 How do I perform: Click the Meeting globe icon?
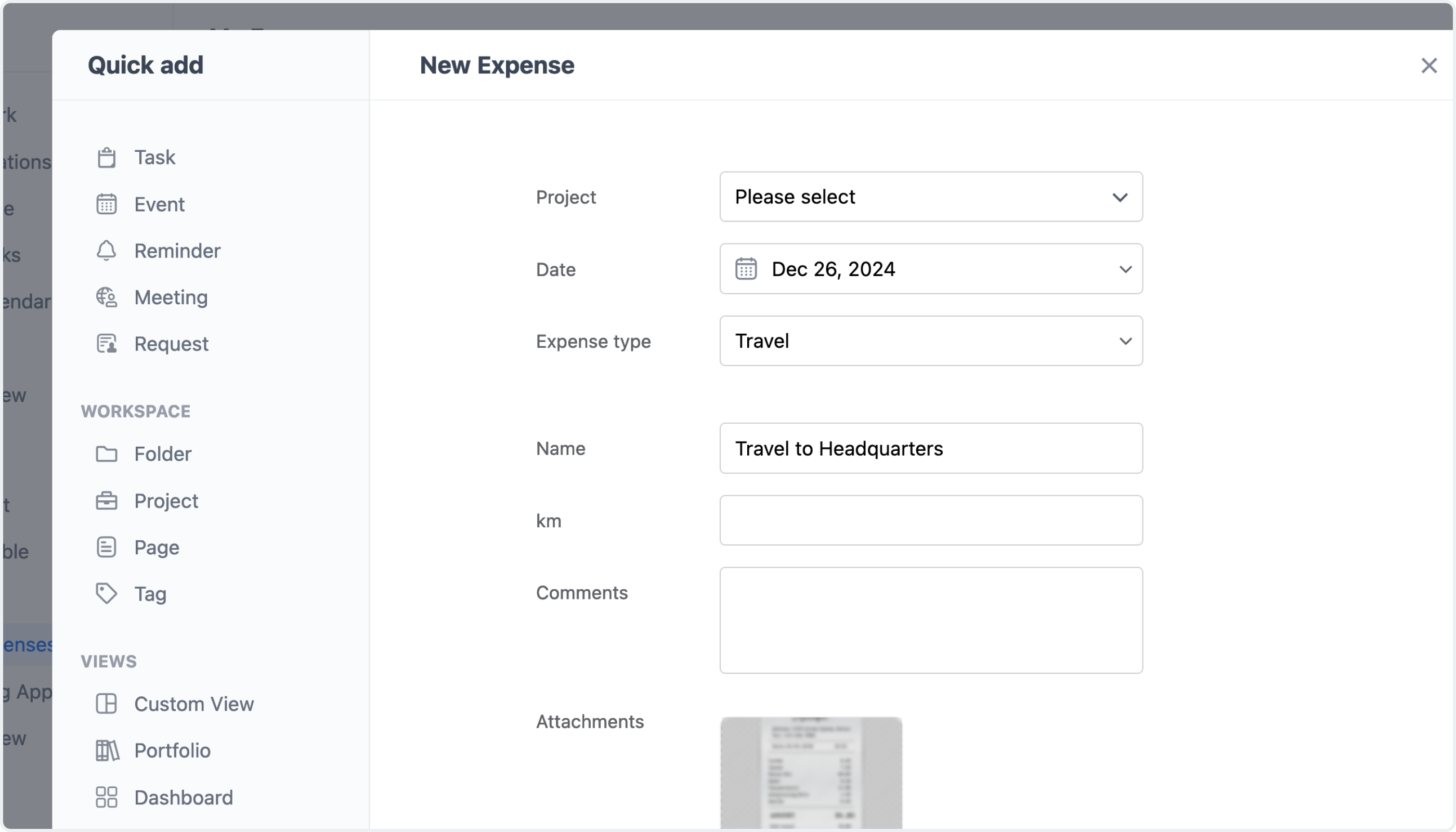pos(106,297)
